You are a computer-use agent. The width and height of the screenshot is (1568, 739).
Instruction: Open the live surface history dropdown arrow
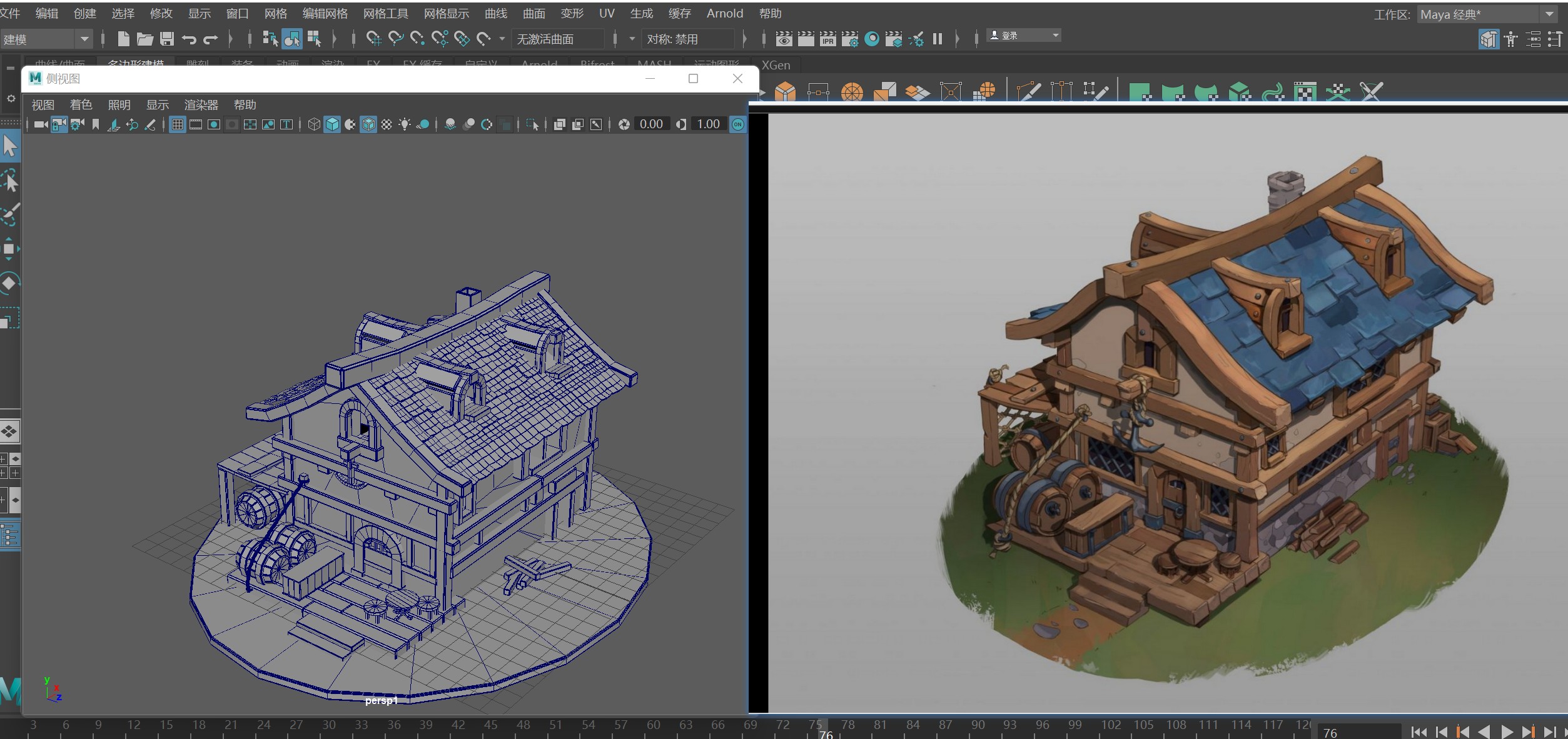tap(502, 39)
